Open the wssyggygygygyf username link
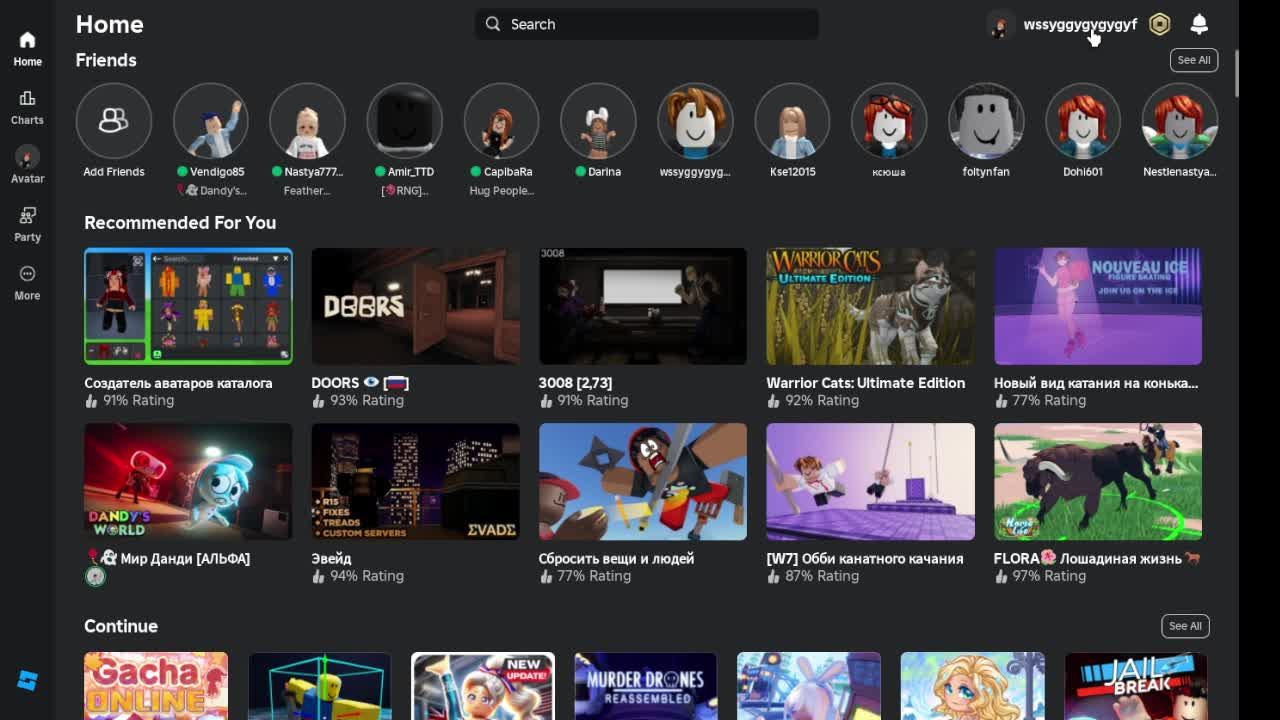 1080,24
